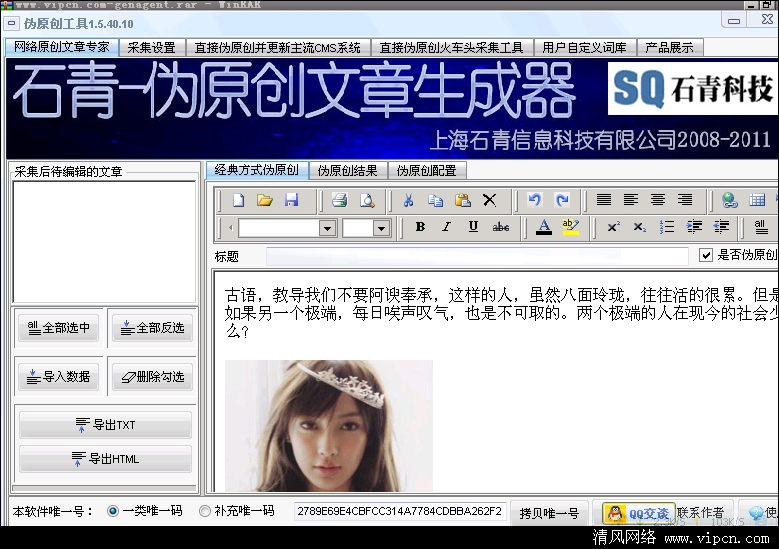
Task: Toggle italic formatting
Action: pyautogui.click(x=447, y=227)
